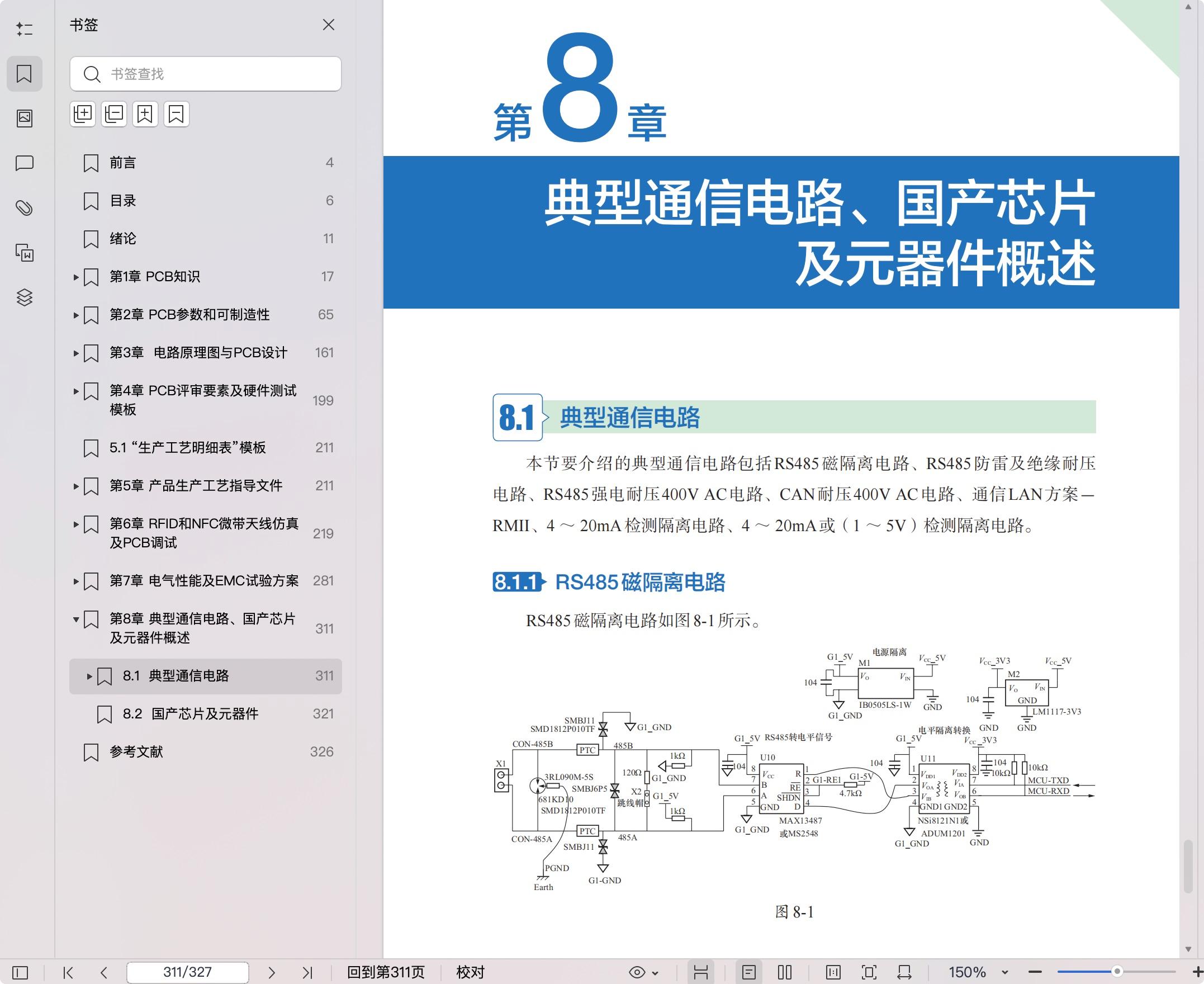The image size is (1204, 984).
Task: Expand 8.1 典型通信电路 sub-bookmark
Action: [x=89, y=676]
